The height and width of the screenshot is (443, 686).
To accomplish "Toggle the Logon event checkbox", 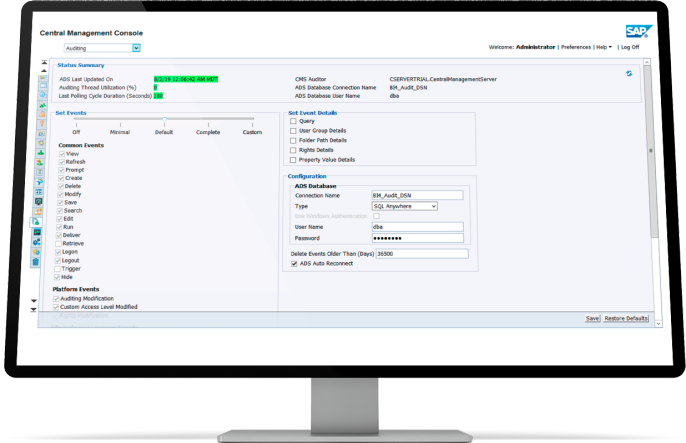I will [x=58, y=252].
